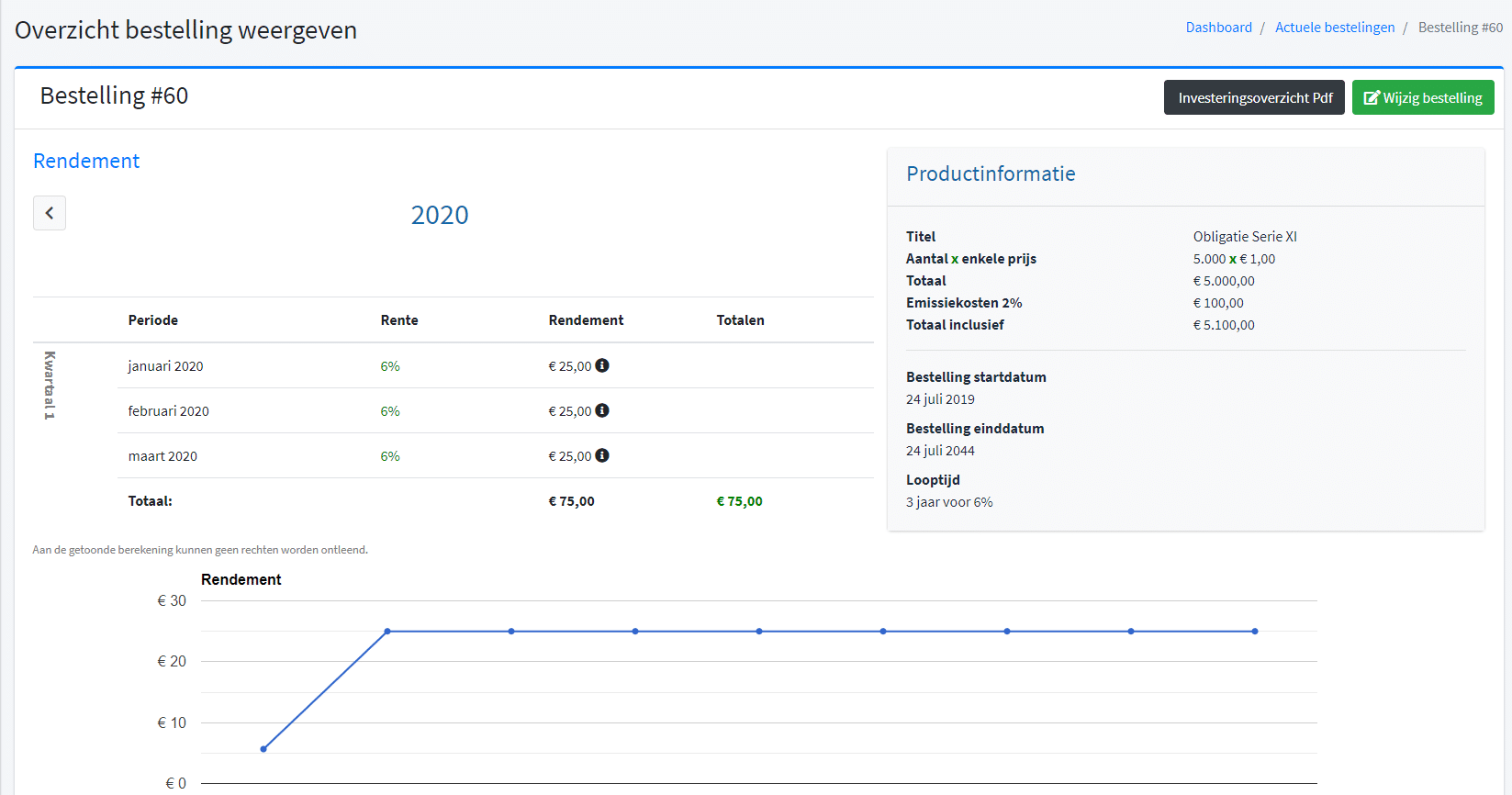Go to previous year with chevron button
Viewport: 1512px width, 795px height.
[50, 213]
